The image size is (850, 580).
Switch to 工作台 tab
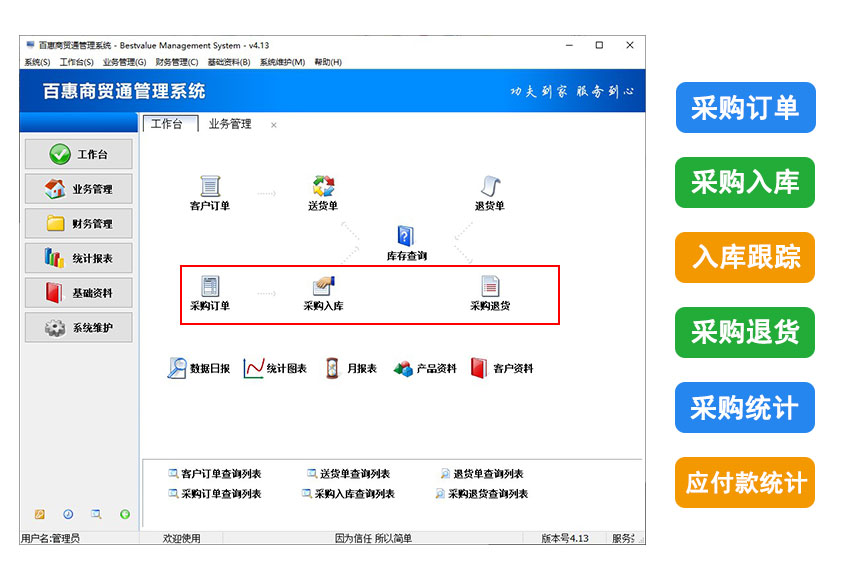[171, 124]
